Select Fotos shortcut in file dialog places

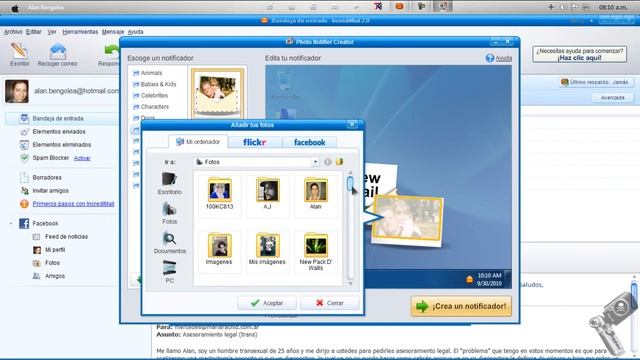click(x=169, y=213)
